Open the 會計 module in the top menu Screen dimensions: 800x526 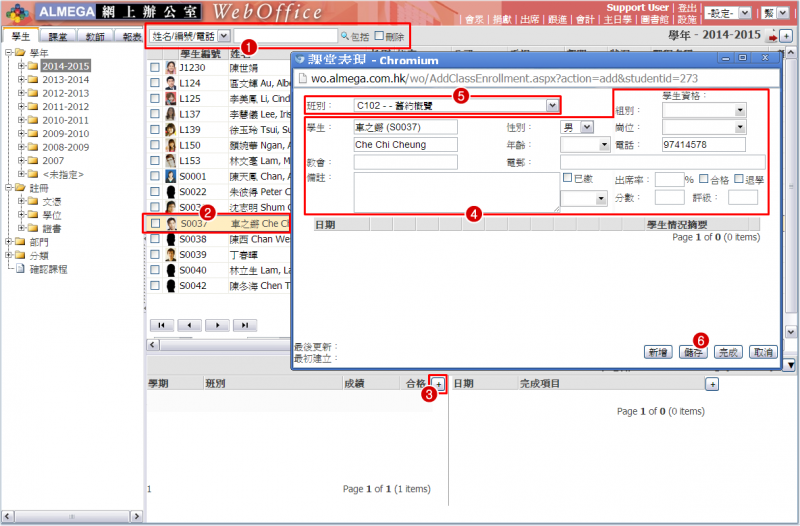(x=585, y=19)
